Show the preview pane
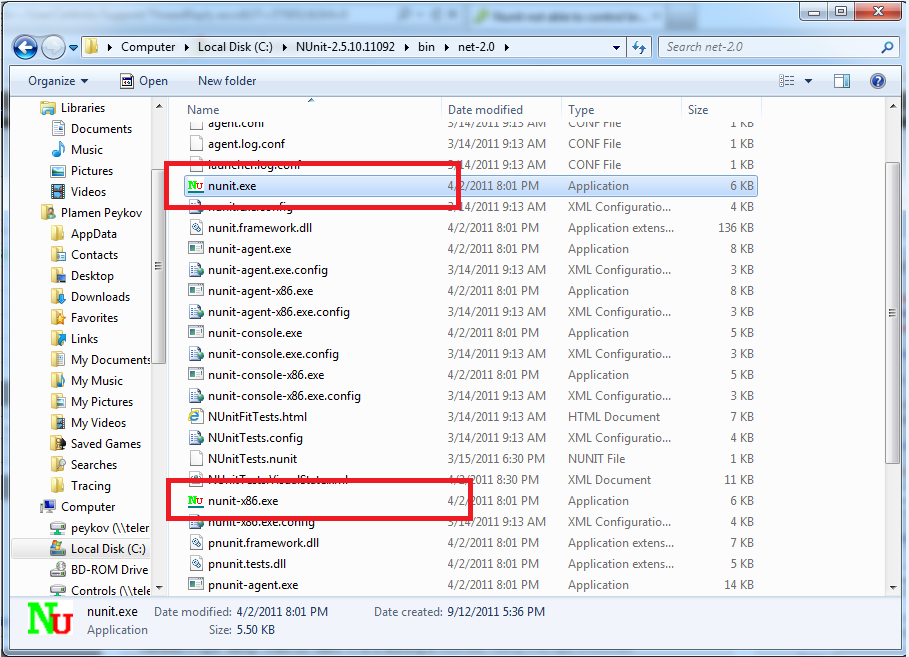This screenshot has height=657, width=909. pyautogui.click(x=842, y=81)
